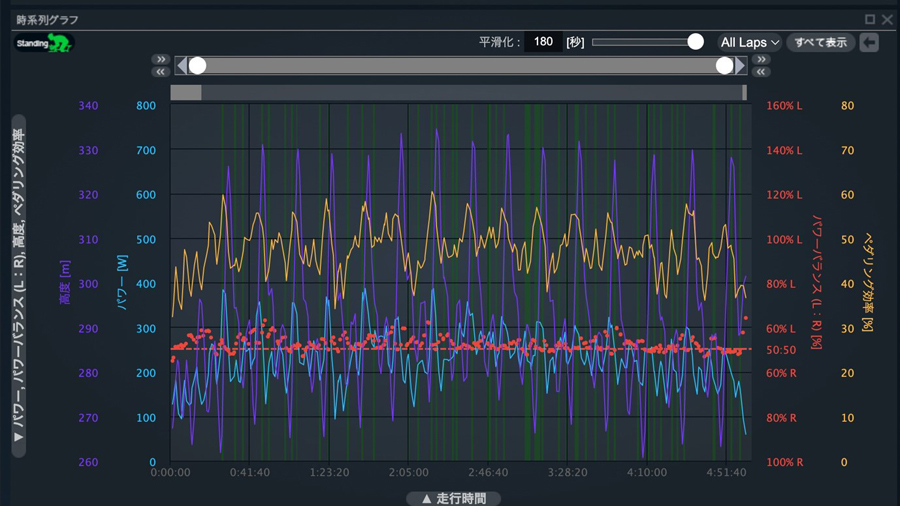Click the range bar left arrow
The height and width of the screenshot is (506, 900).
pos(181,66)
